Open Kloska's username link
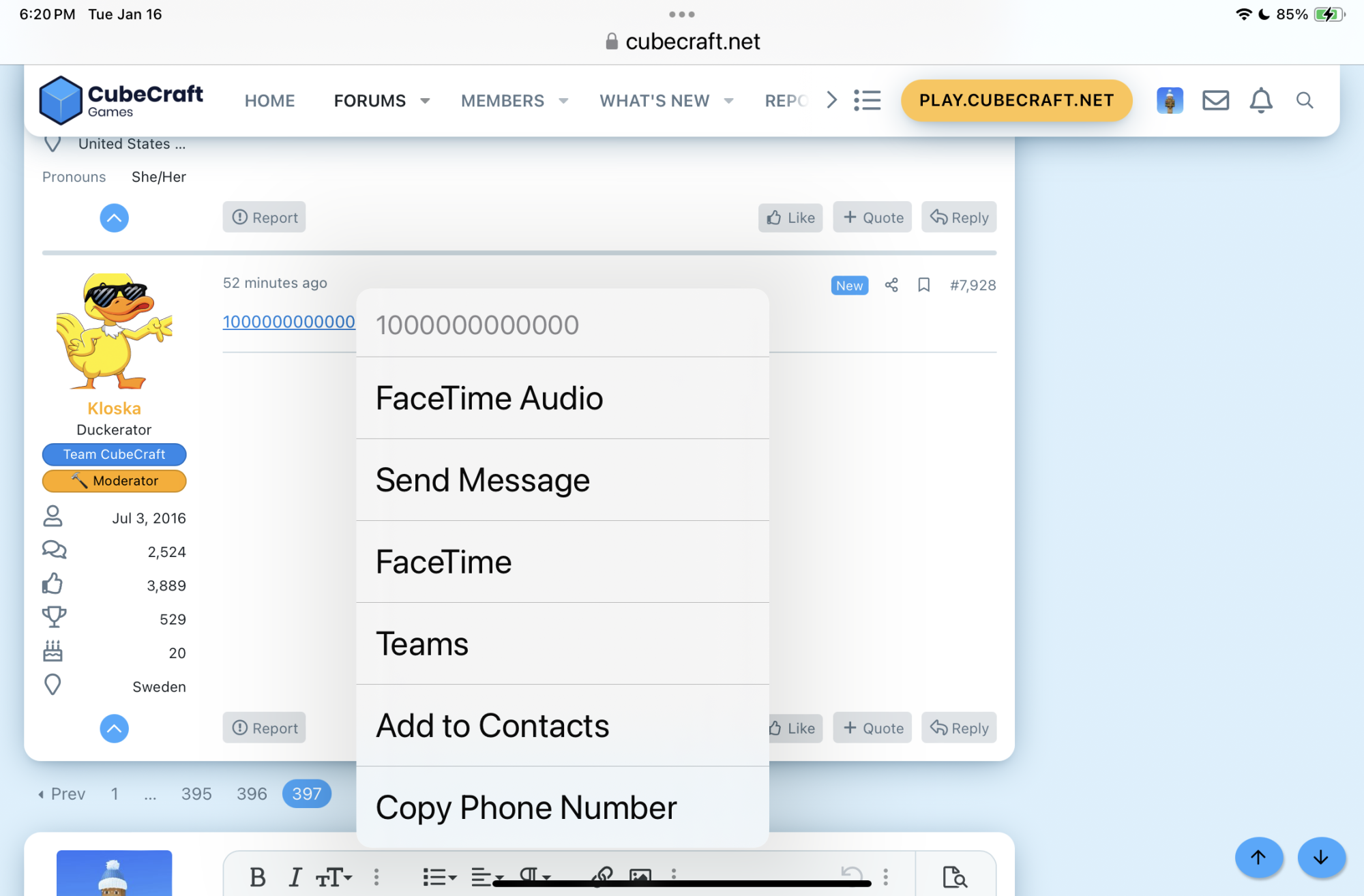The width and height of the screenshot is (1364, 896). pos(114,408)
